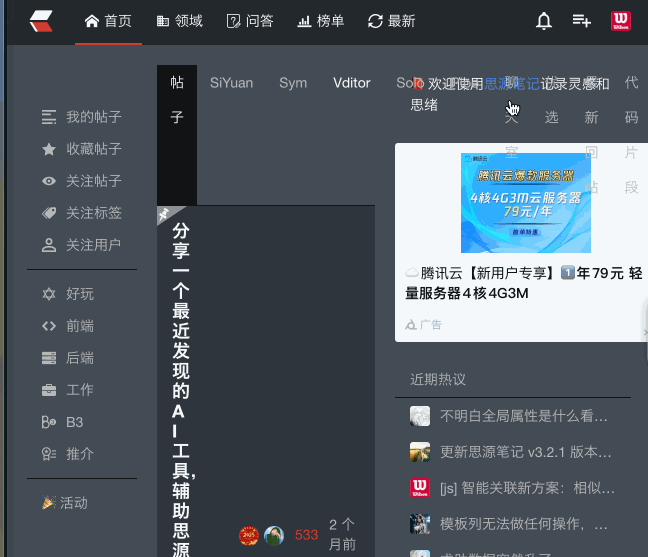The image size is (648, 557).
Task: Open 关注标签 in the sidebar
Action: coord(82,213)
